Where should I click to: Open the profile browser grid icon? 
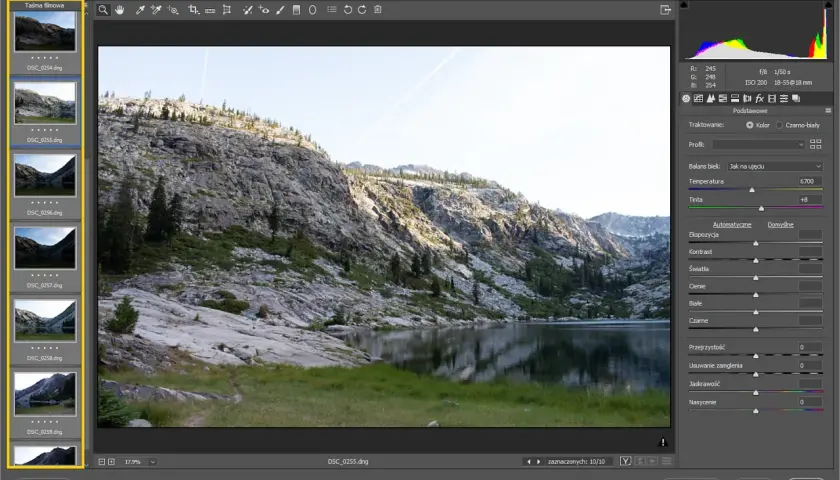815,144
